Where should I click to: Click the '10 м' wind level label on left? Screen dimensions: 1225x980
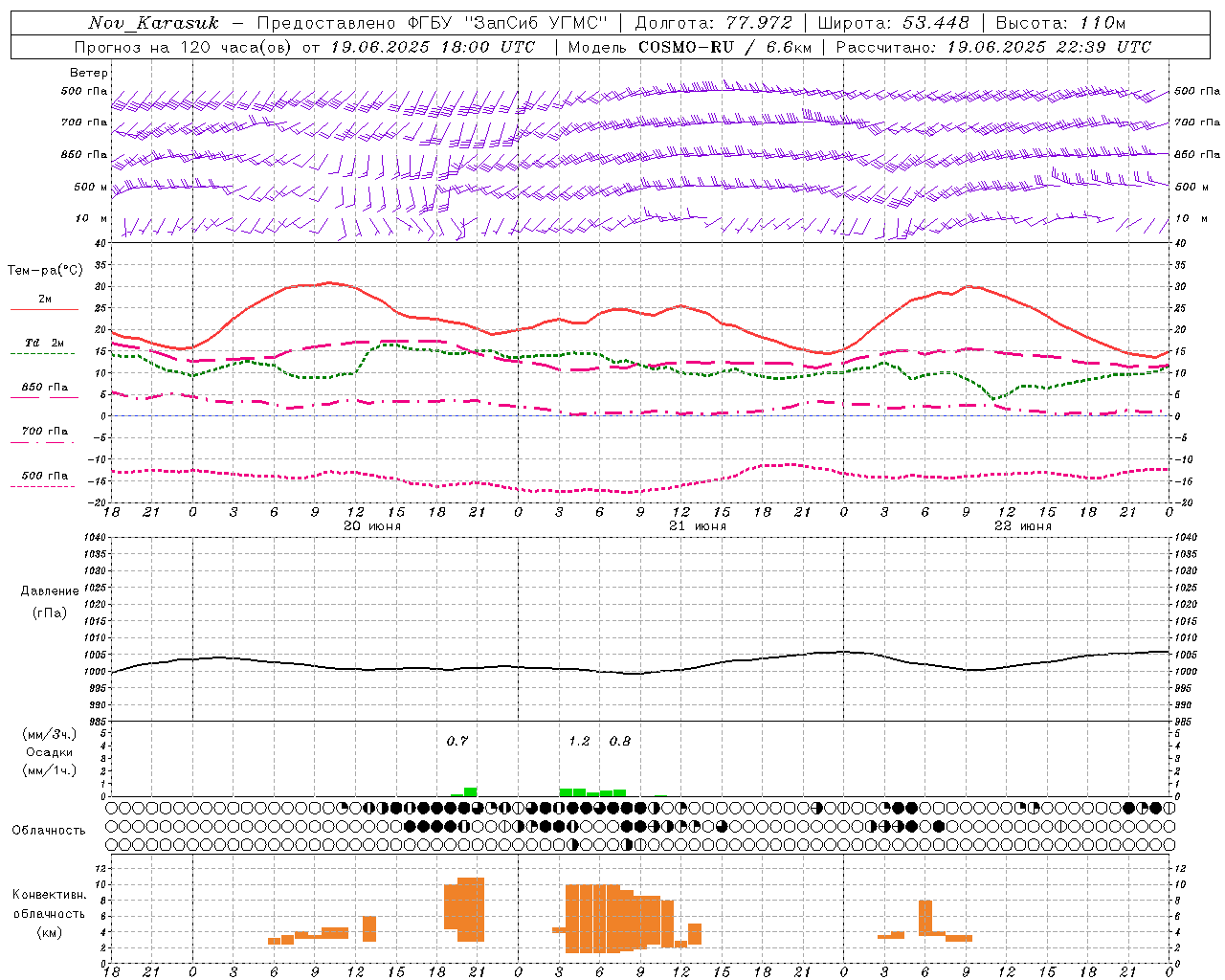[91, 219]
